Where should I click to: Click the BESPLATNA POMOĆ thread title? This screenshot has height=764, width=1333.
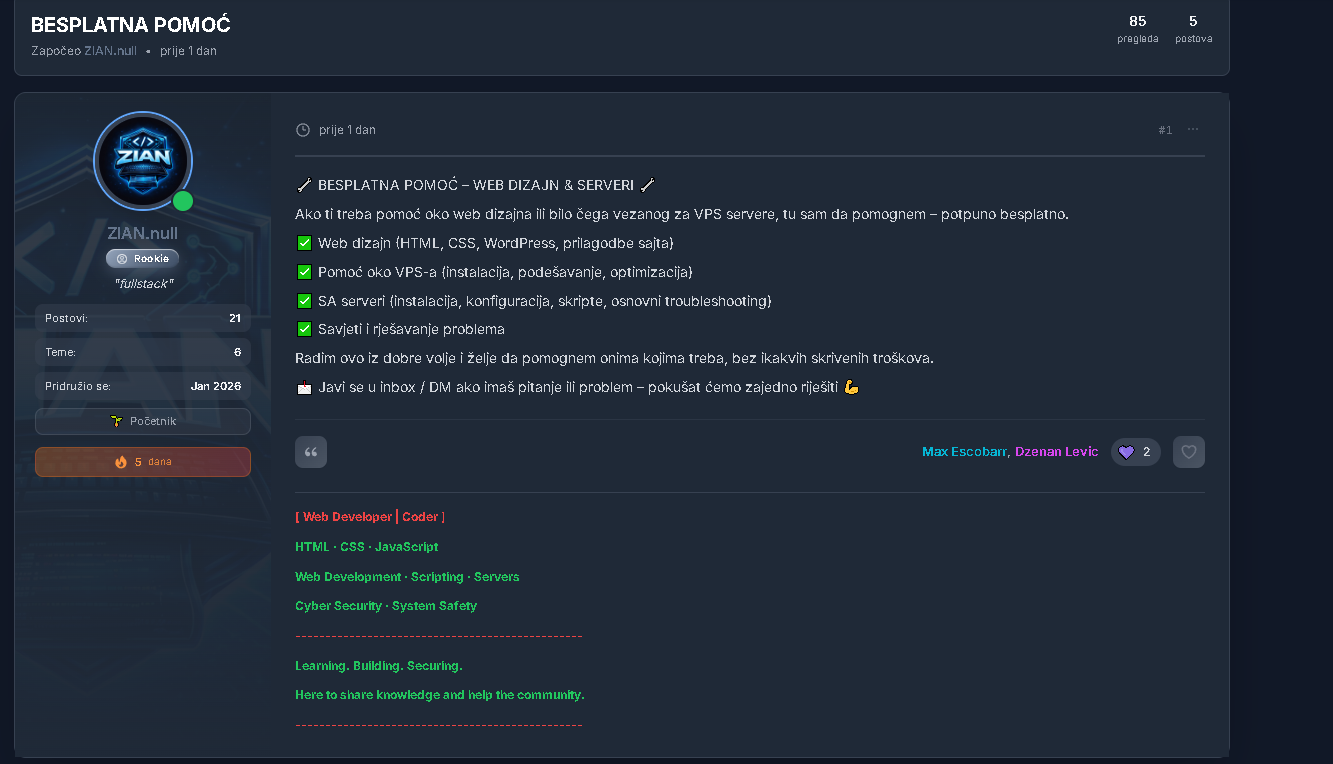[131, 25]
